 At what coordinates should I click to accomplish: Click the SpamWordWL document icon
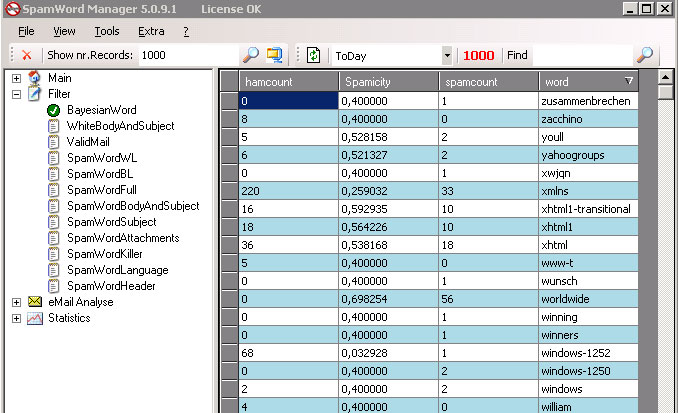tap(53, 158)
